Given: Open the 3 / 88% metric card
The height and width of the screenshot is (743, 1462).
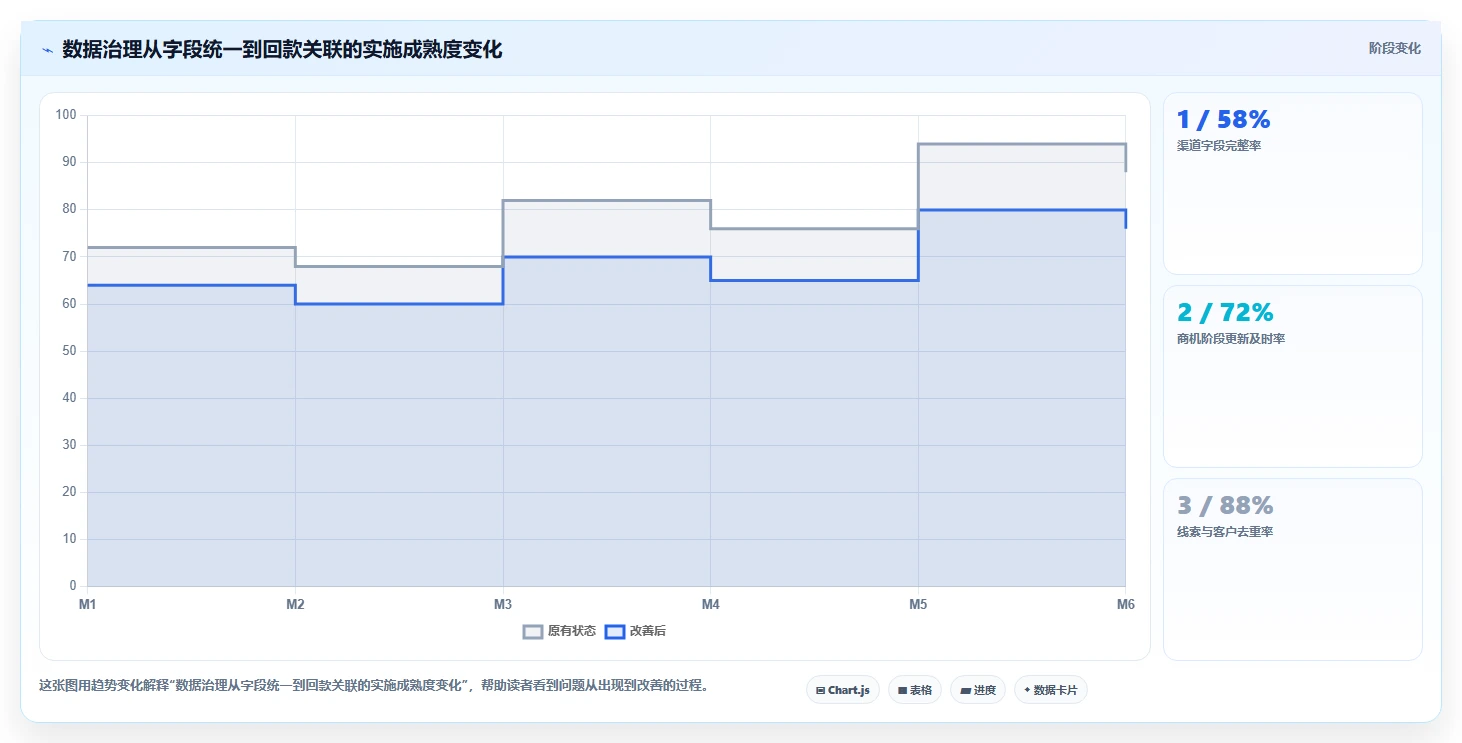Looking at the screenshot, I should coord(1292,569).
